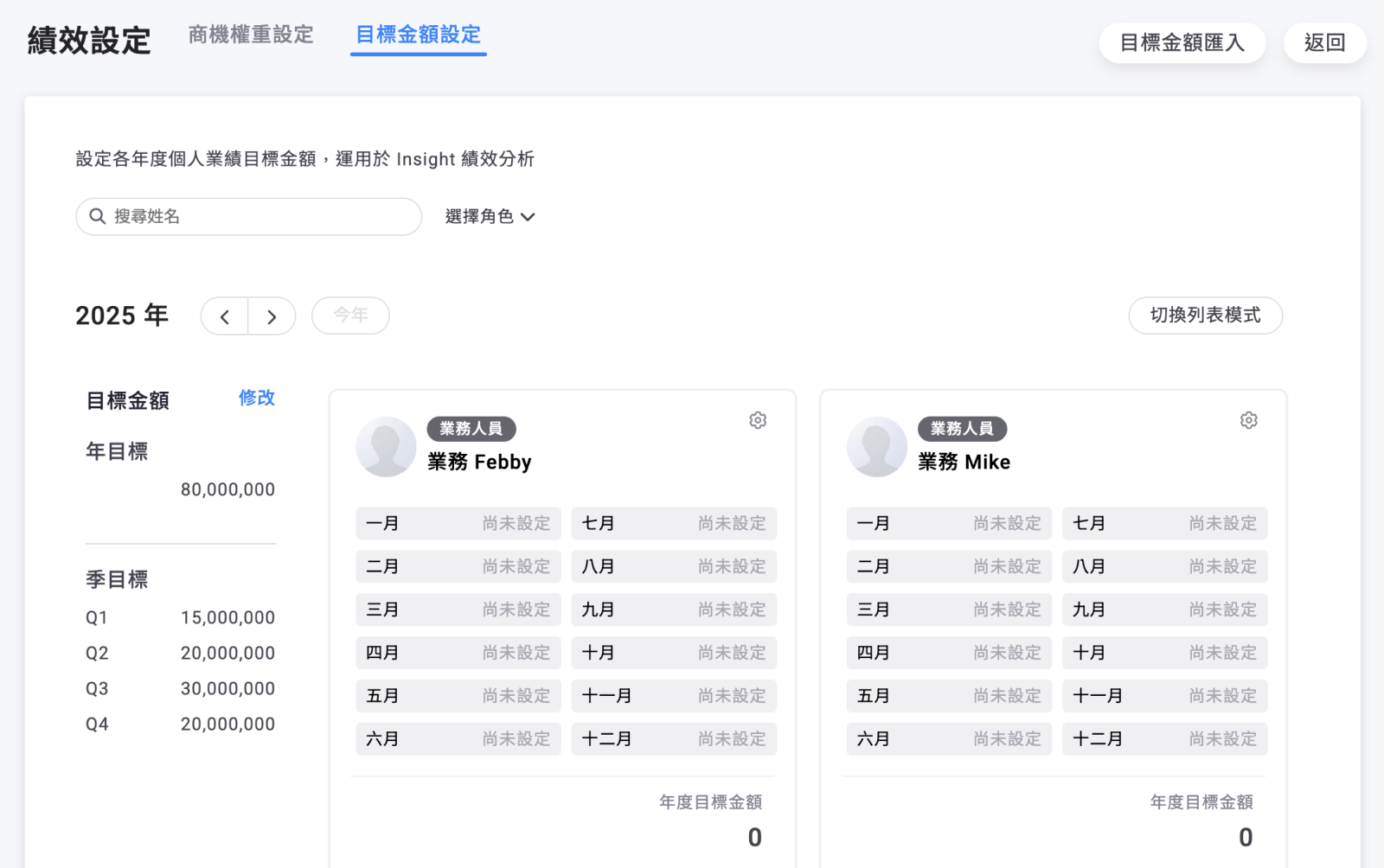Switch to the 商機權重設定 tab
The width and height of the screenshot is (1384, 868).
[x=250, y=35]
